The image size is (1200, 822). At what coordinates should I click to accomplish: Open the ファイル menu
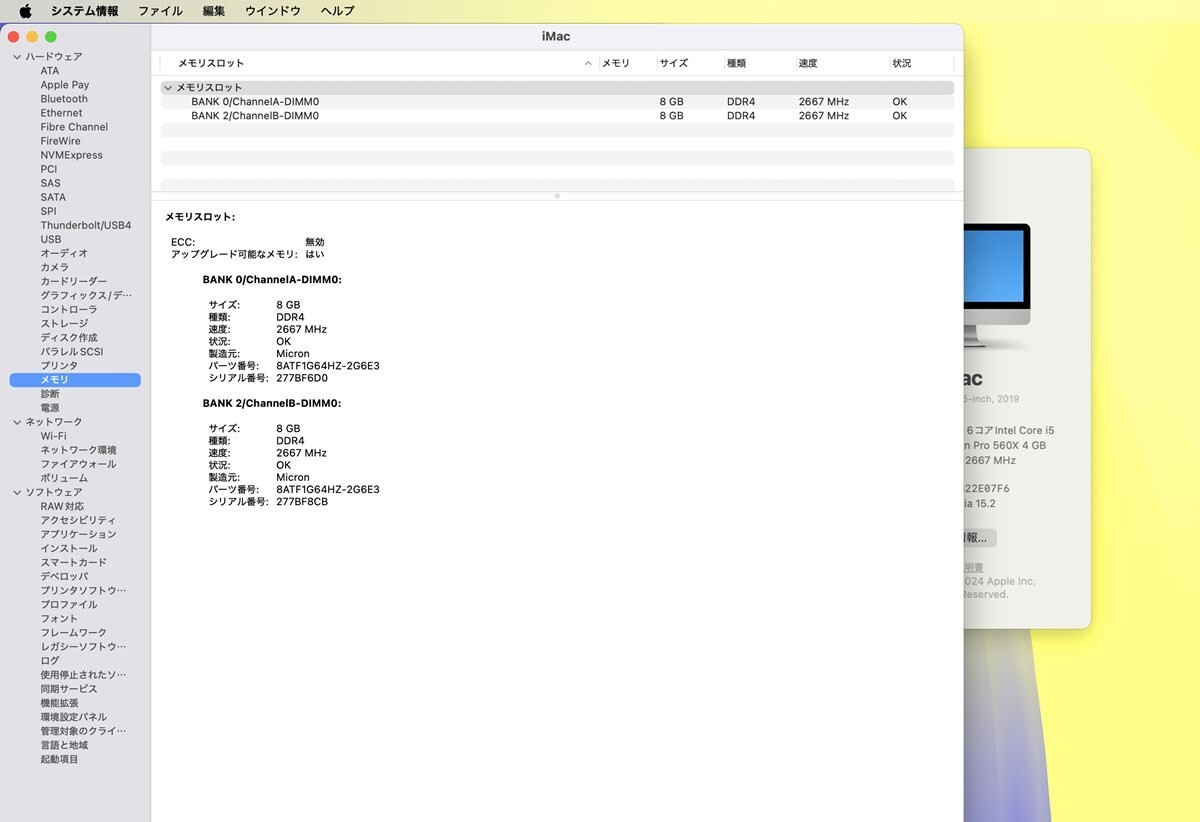pos(160,11)
